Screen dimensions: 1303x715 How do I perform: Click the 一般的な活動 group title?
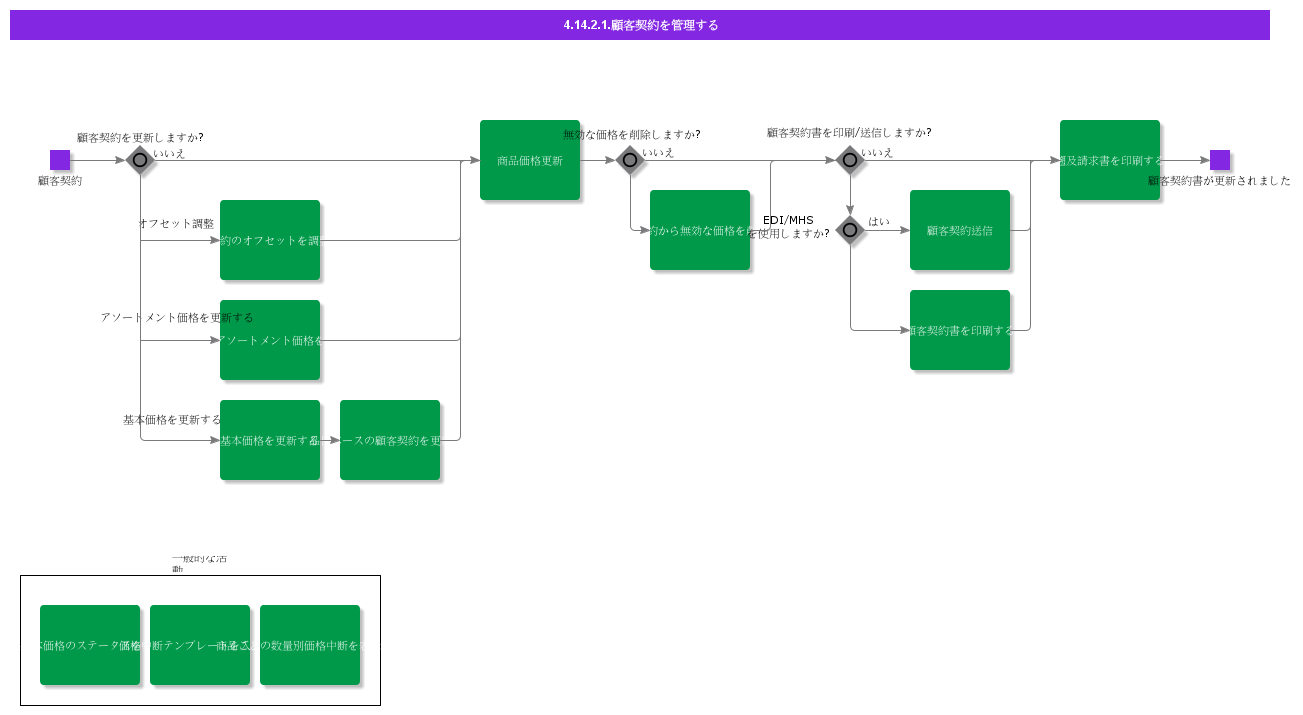pyautogui.click(x=199, y=563)
